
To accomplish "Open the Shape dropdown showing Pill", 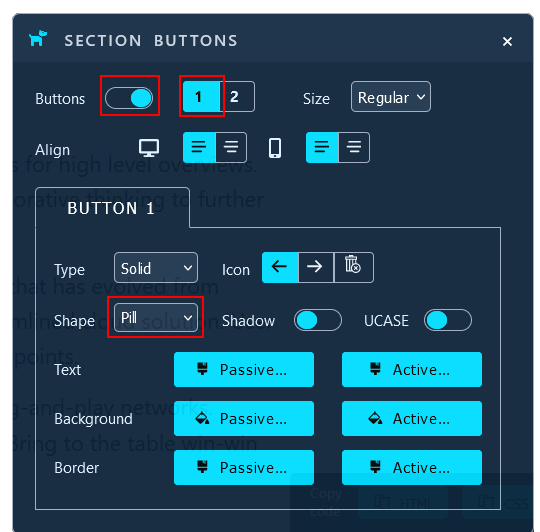I will click(156, 317).
